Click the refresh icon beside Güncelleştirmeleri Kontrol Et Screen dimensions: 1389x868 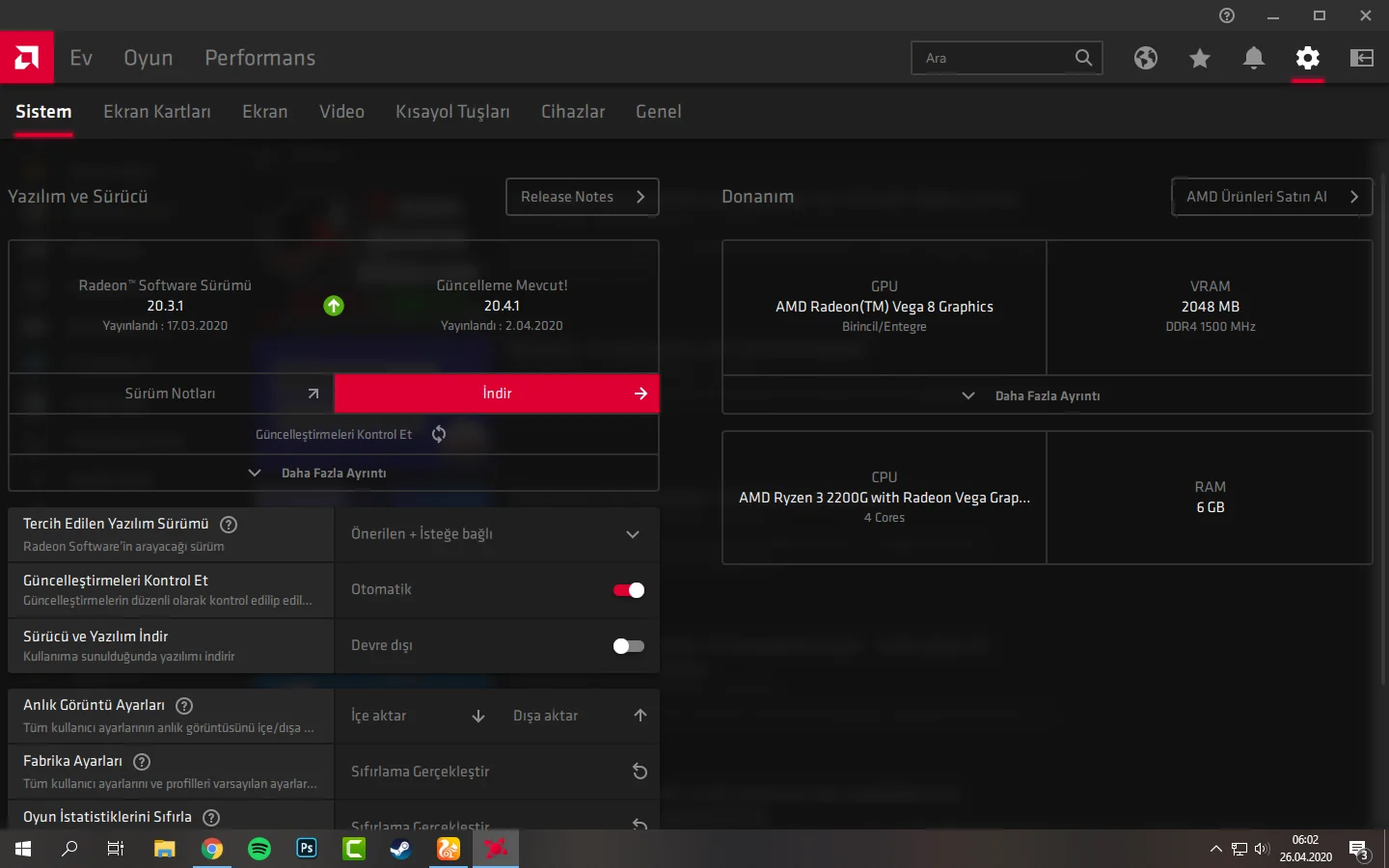[439, 434]
